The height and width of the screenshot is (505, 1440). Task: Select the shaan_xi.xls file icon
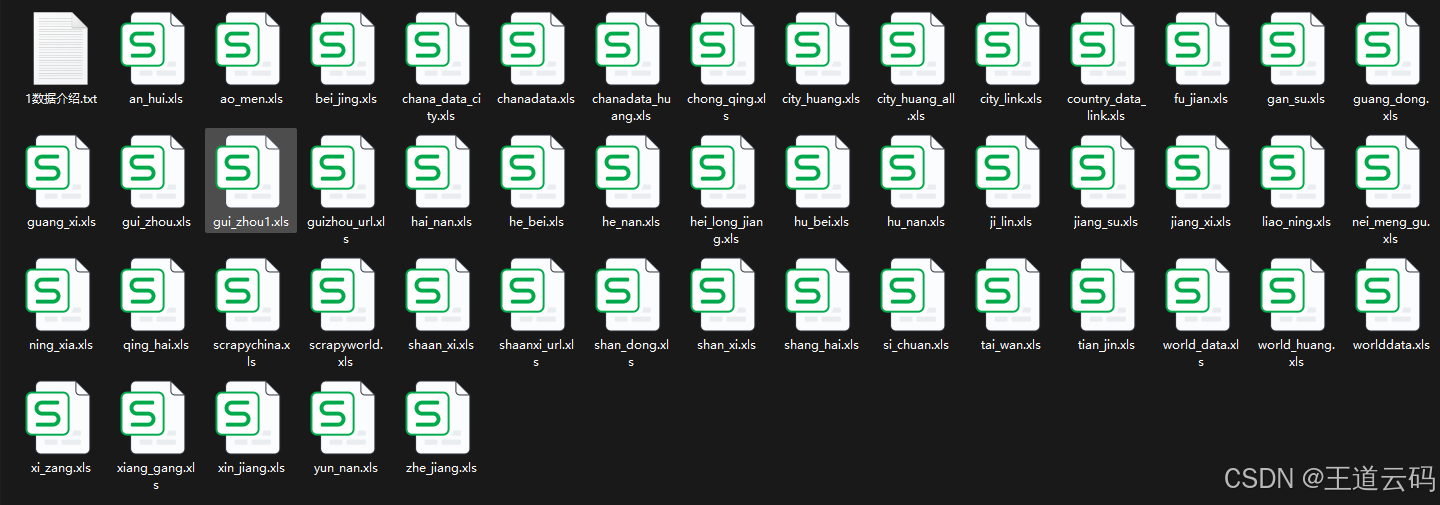click(x=439, y=295)
